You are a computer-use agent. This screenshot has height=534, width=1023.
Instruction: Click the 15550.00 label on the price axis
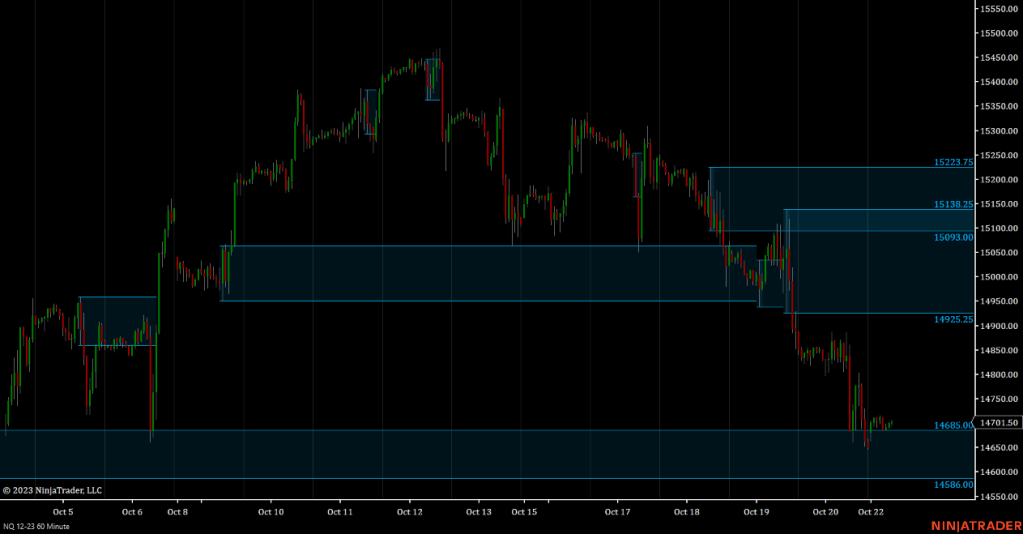(998, 9)
